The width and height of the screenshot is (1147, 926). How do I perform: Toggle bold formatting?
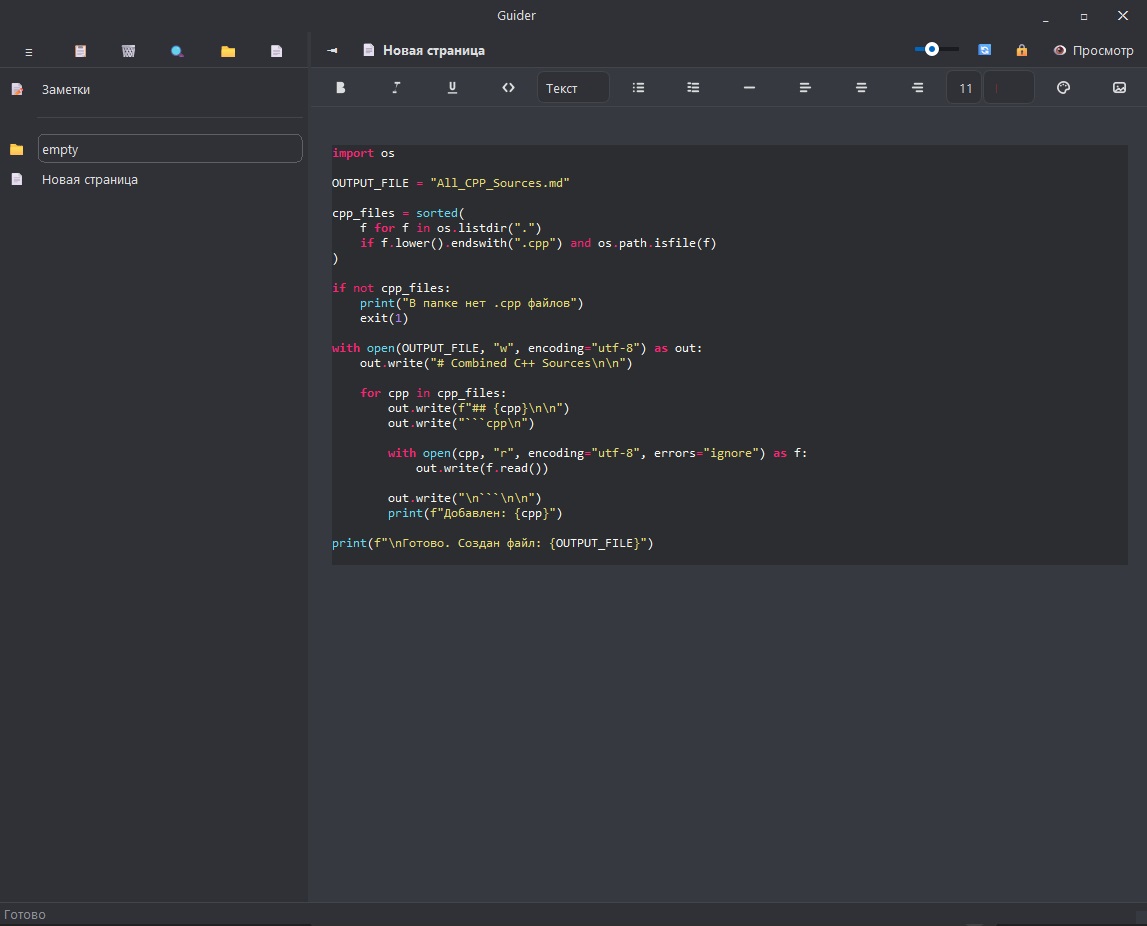click(x=340, y=88)
